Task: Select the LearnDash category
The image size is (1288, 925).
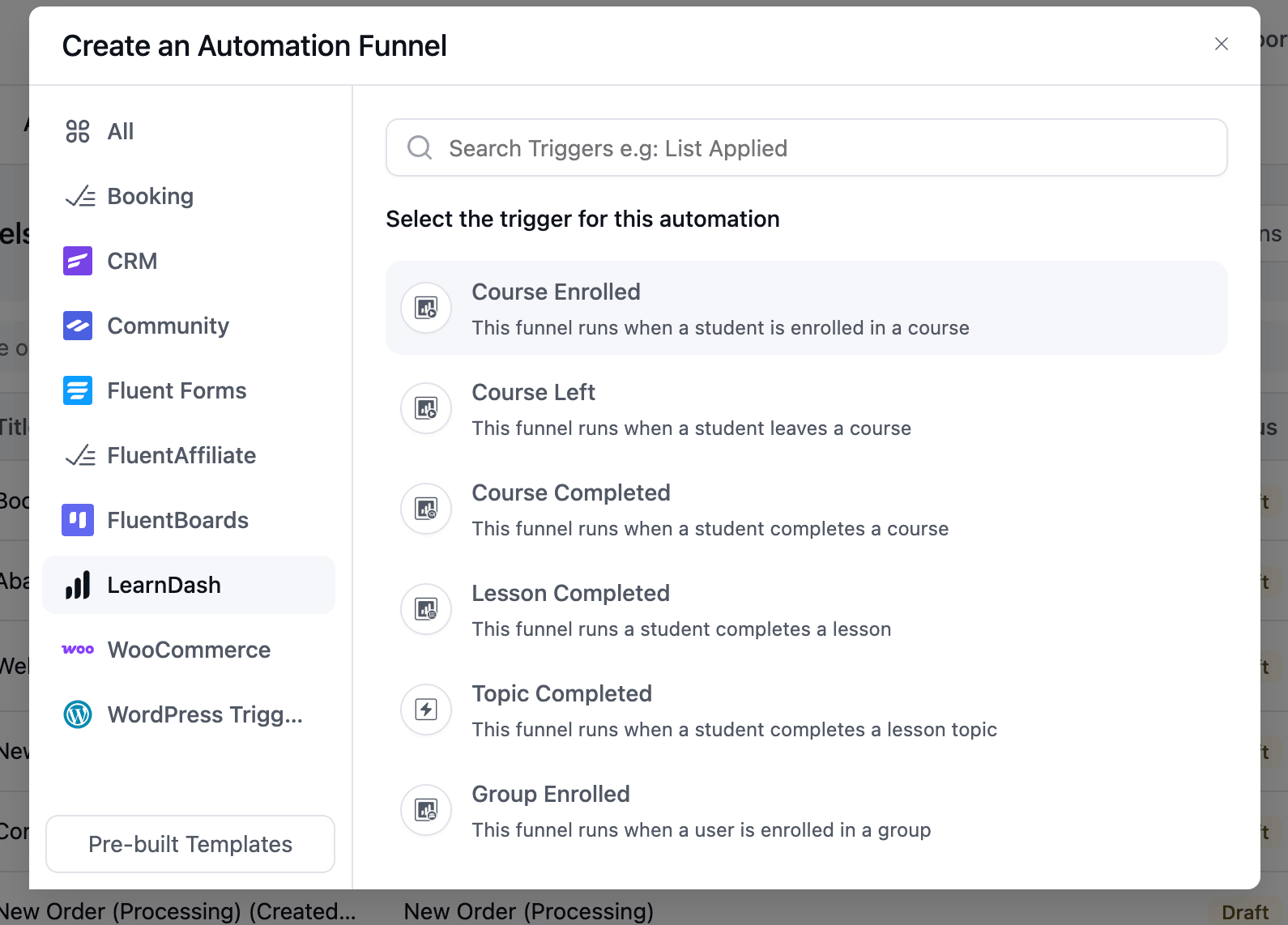Action: (x=189, y=585)
